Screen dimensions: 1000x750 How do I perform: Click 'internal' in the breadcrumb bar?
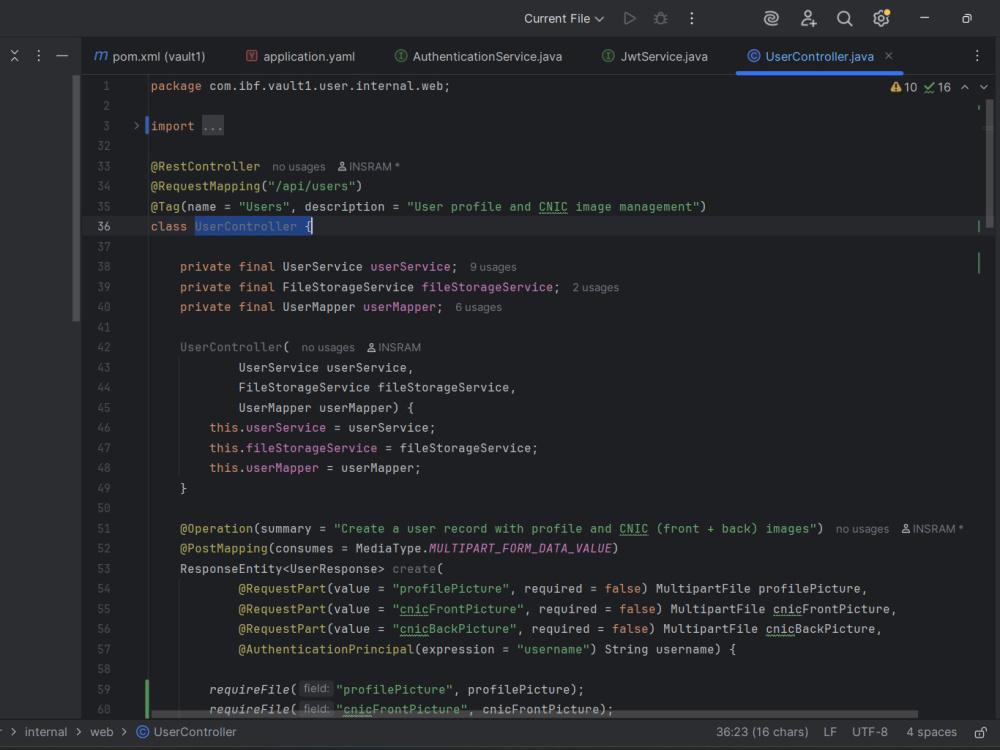[x=45, y=732]
